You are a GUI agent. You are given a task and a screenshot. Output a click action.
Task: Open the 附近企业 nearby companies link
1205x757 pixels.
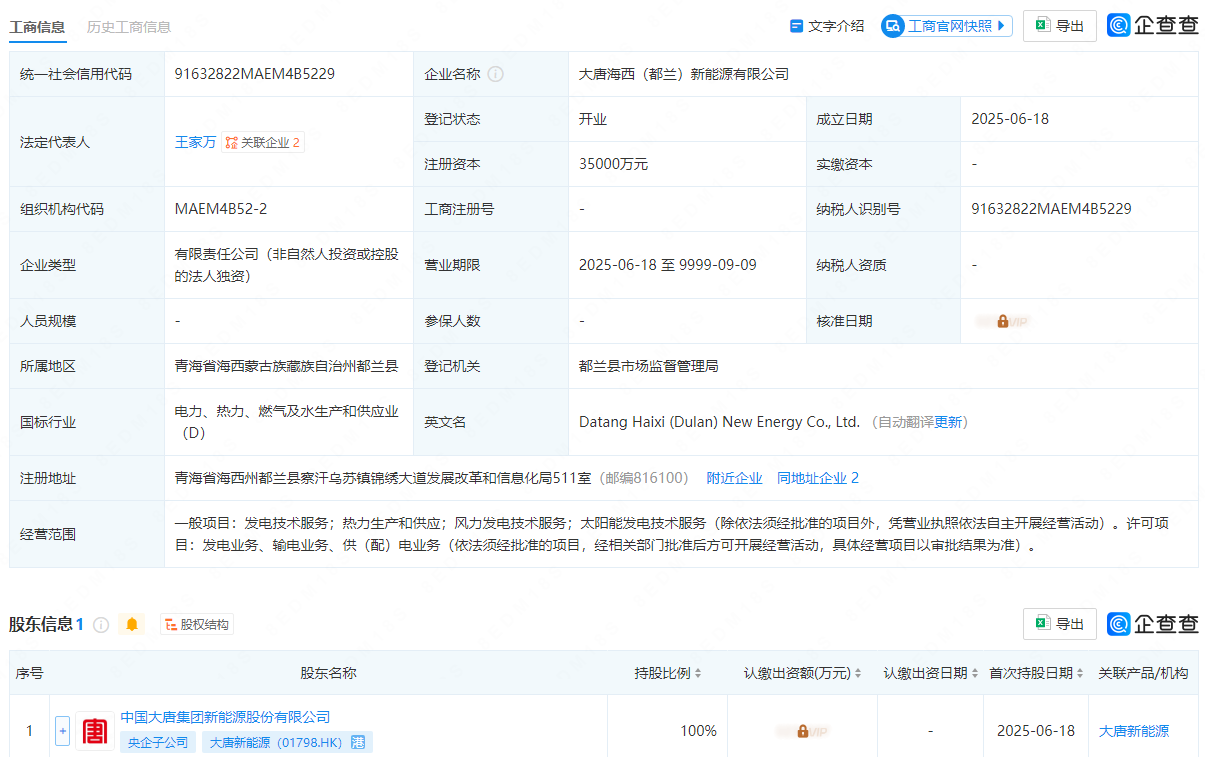(734, 478)
